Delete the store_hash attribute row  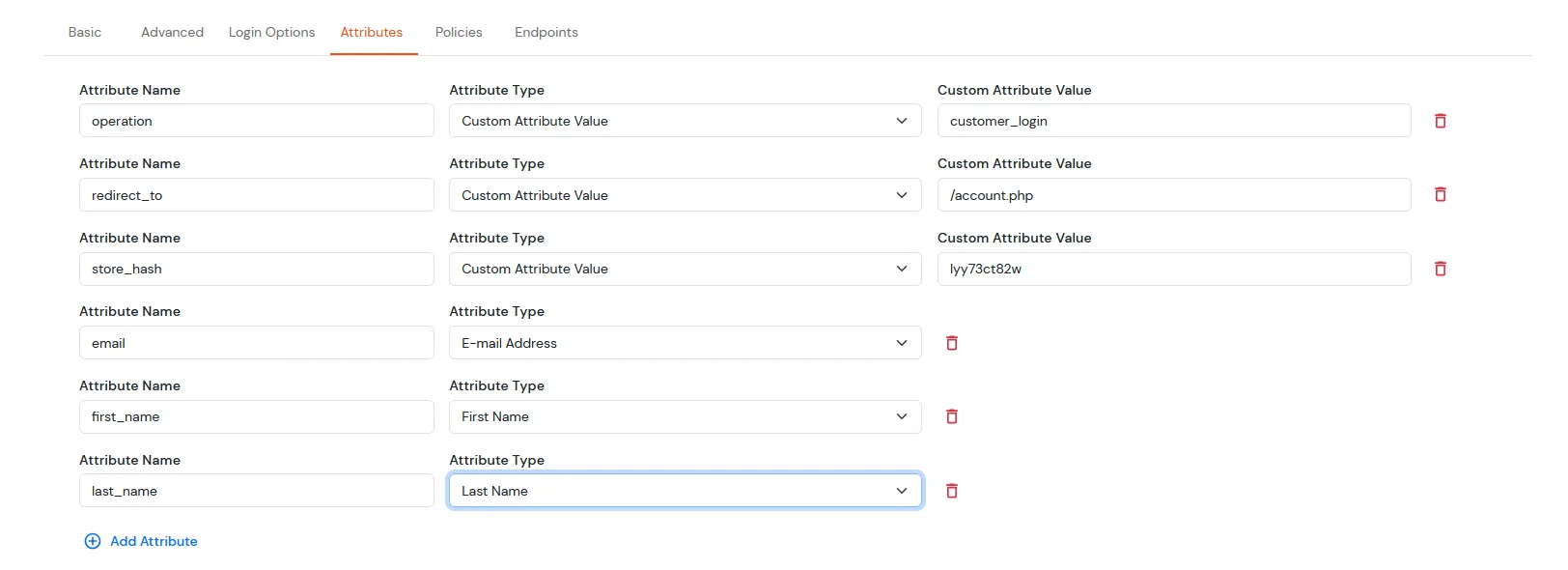point(1440,269)
